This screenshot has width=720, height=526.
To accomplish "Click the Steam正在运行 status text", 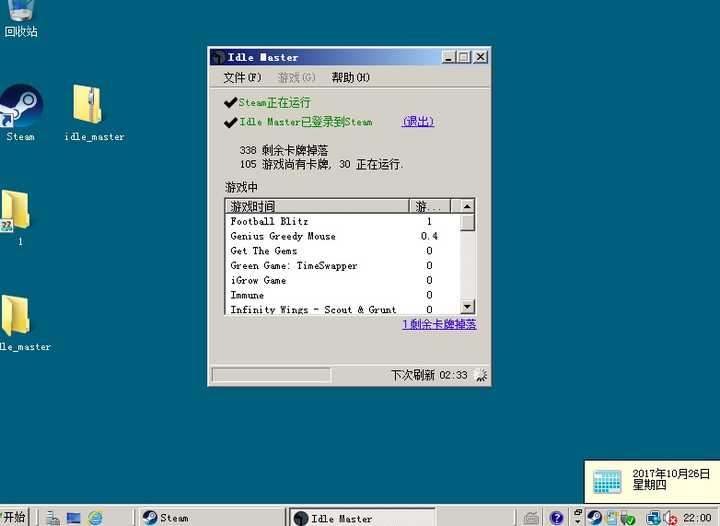I will point(274,102).
